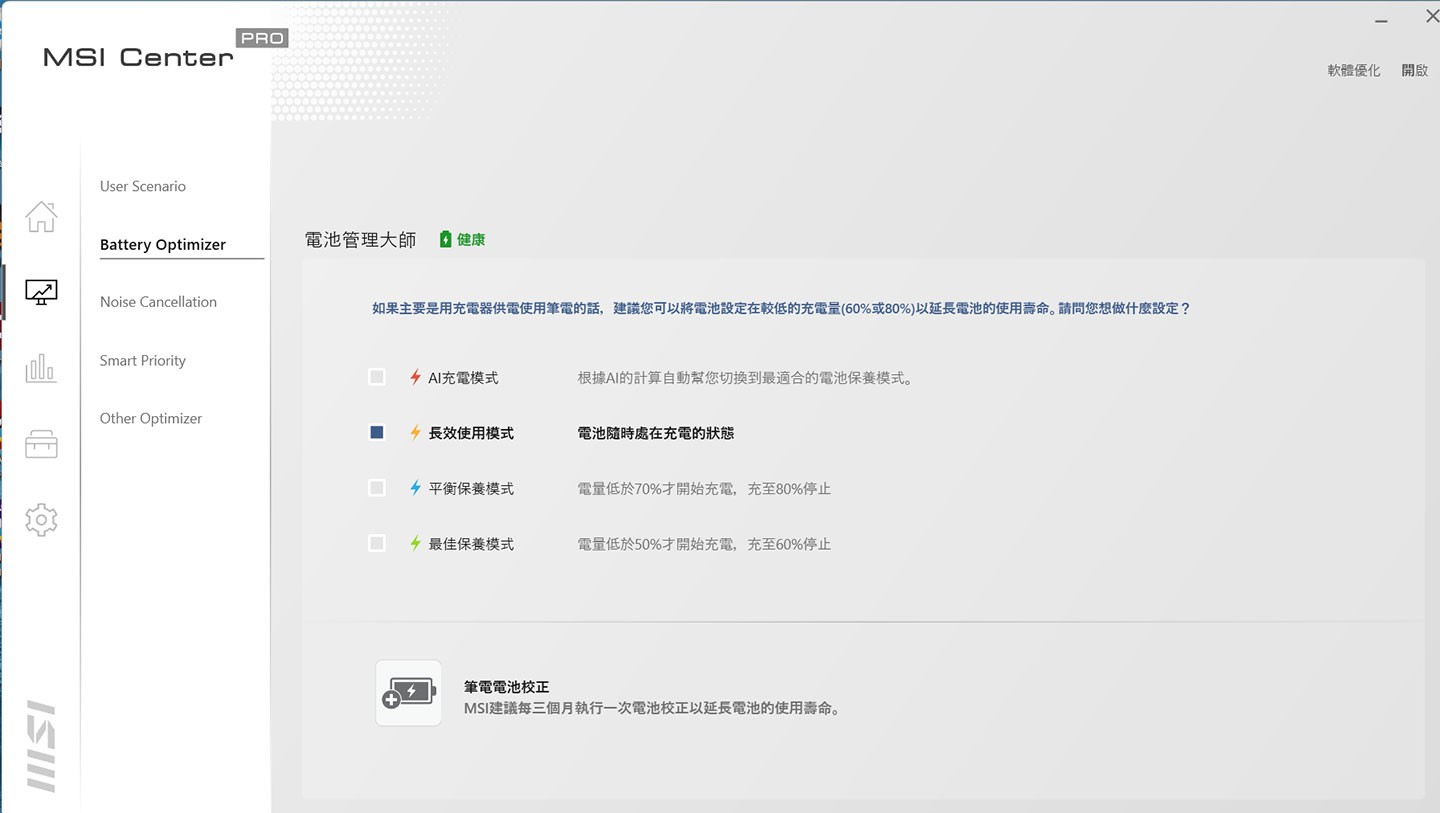The width and height of the screenshot is (1440, 813).
Task: Enable the AI充電模式 checkbox
Action: point(377,377)
